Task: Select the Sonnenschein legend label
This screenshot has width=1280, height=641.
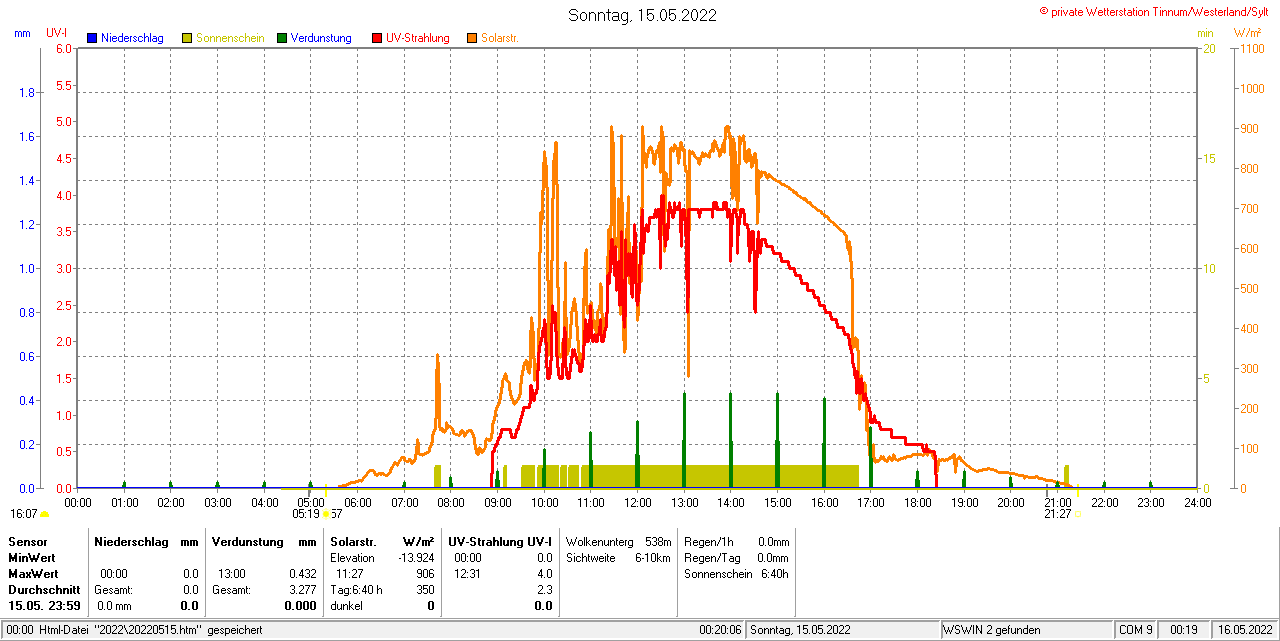Action: [230, 38]
